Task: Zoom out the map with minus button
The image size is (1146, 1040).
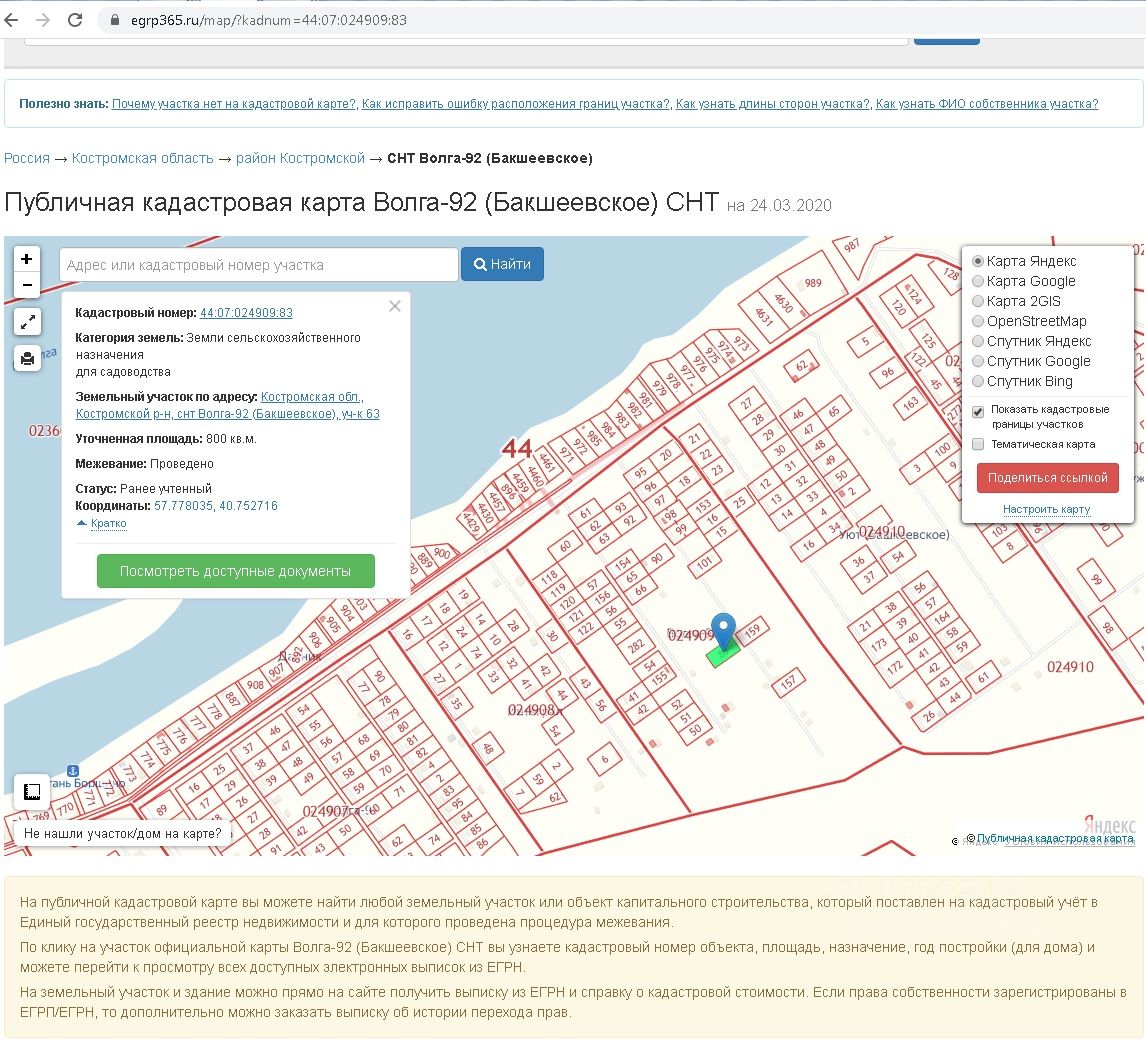Action: pyautogui.click(x=27, y=285)
